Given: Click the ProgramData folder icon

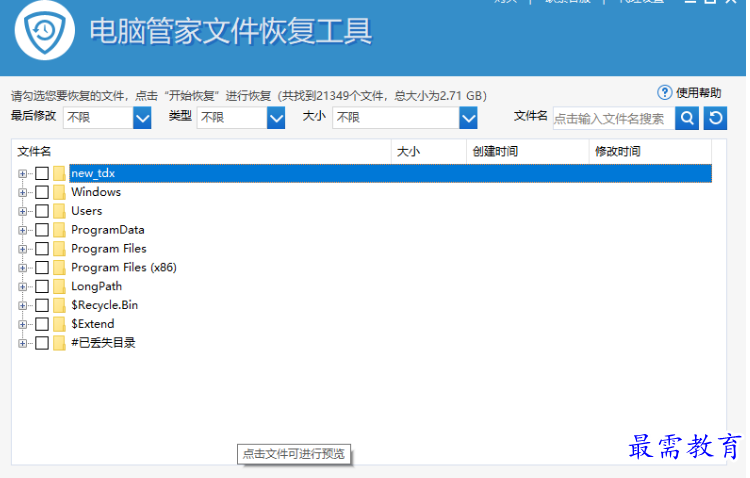Looking at the screenshot, I should pos(59,230).
